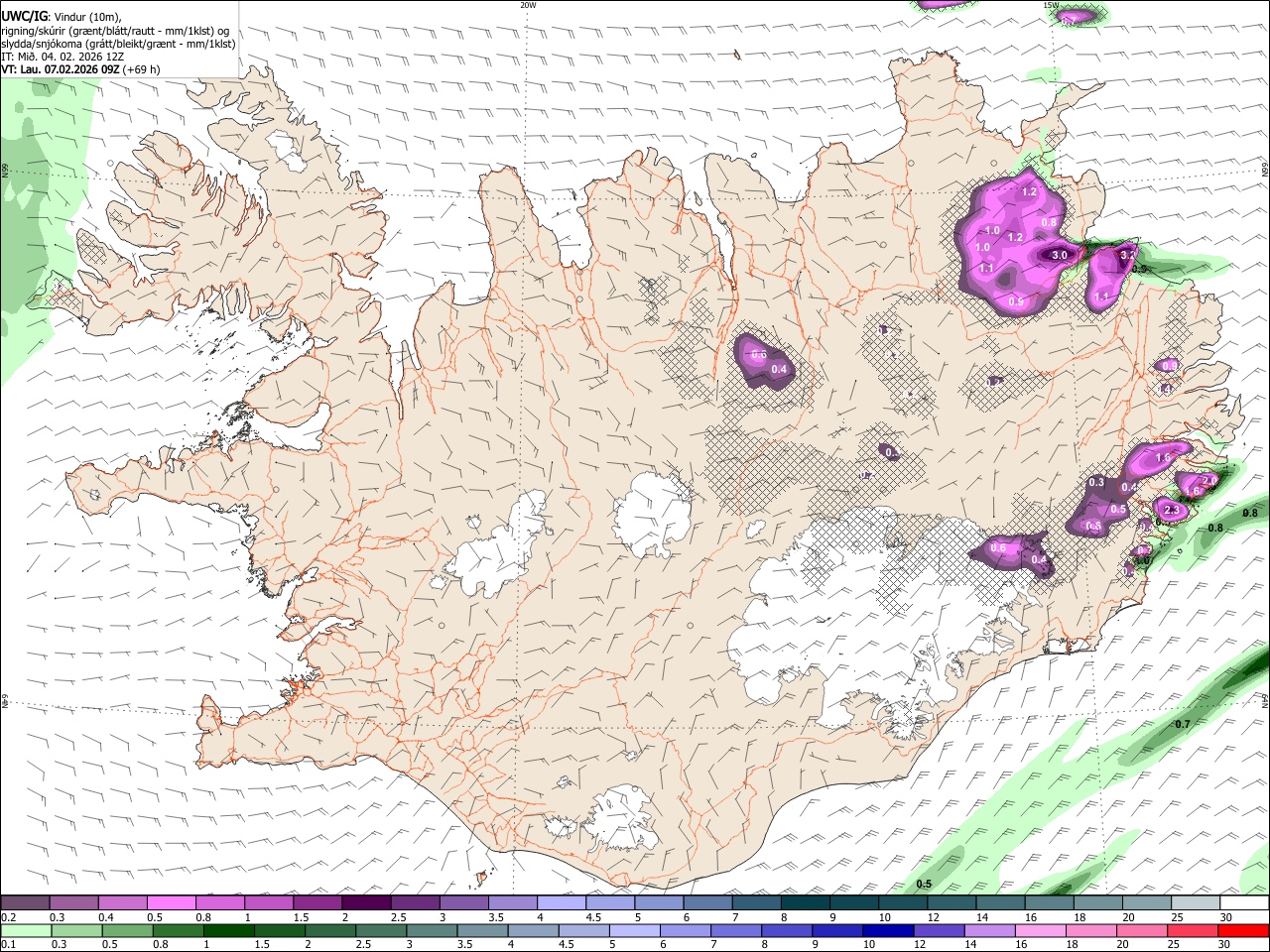Select the 'IT: Mið. 04. 02. 2026 12Z' line
This screenshot has height=952, width=1270.
pyautogui.click(x=63, y=57)
